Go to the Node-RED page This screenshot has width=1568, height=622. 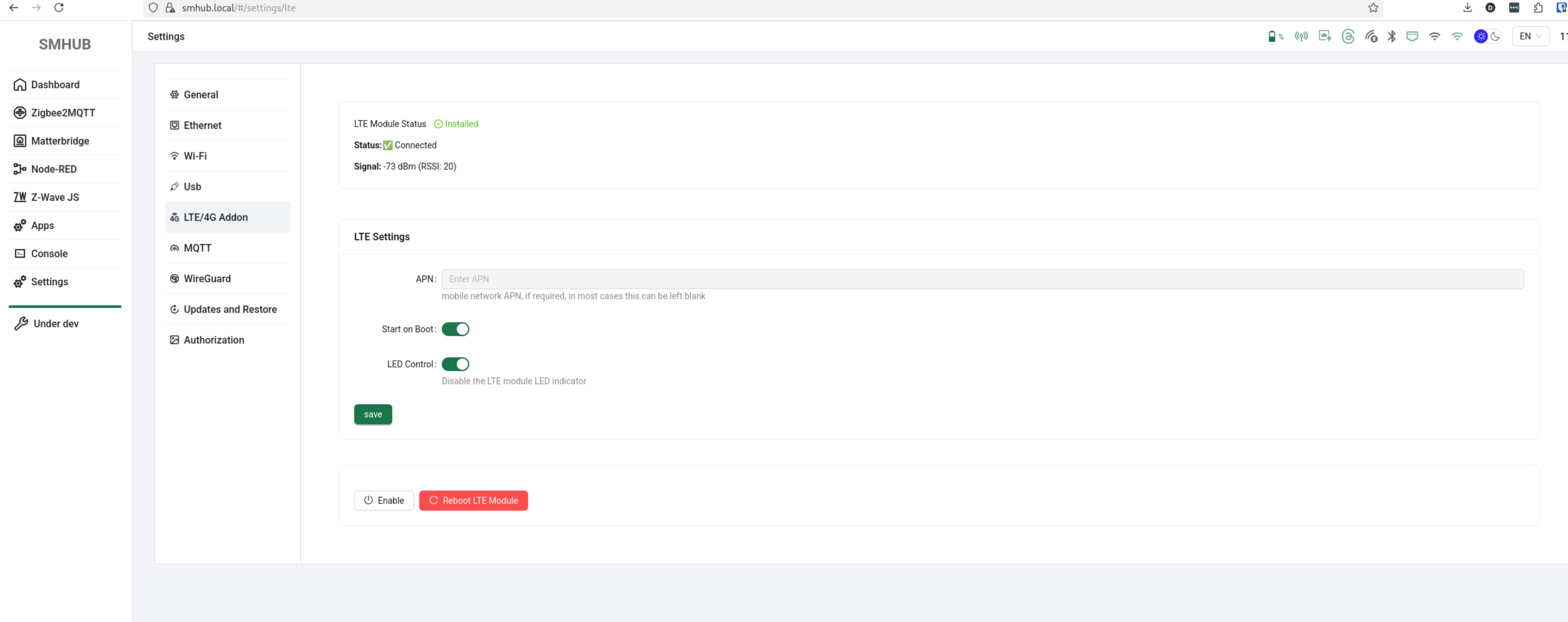53,169
